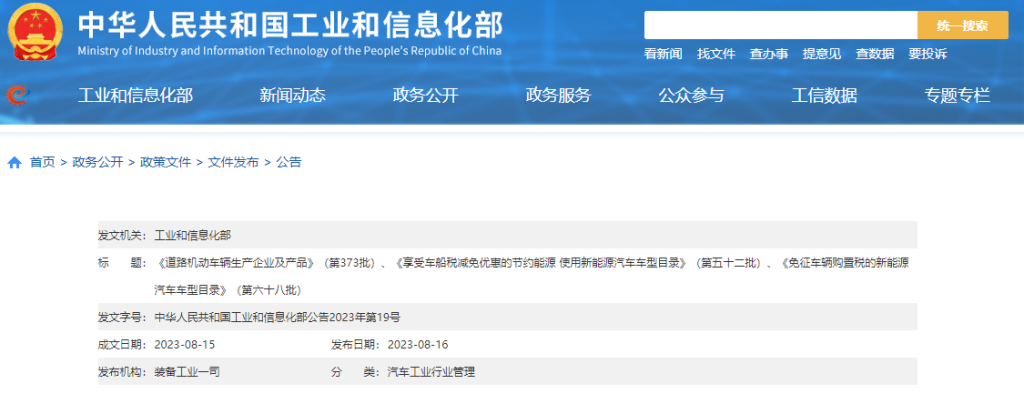Open the 找文件 quick link
This screenshot has height=404, width=1024.
point(716,54)
